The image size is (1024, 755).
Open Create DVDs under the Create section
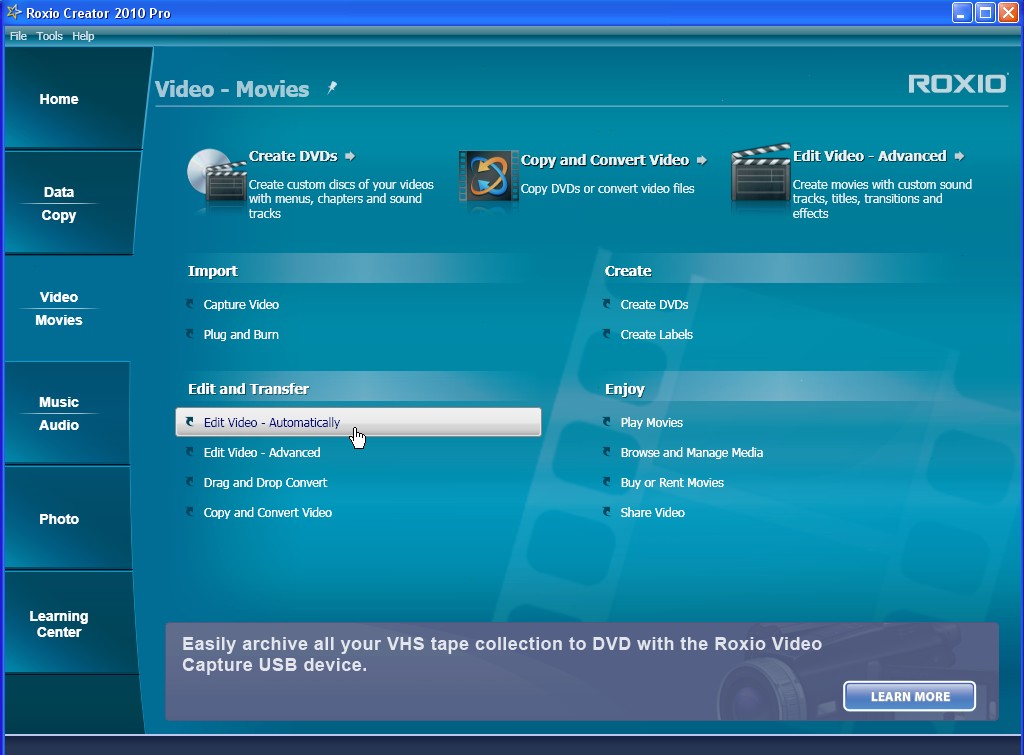pos(654,304)
